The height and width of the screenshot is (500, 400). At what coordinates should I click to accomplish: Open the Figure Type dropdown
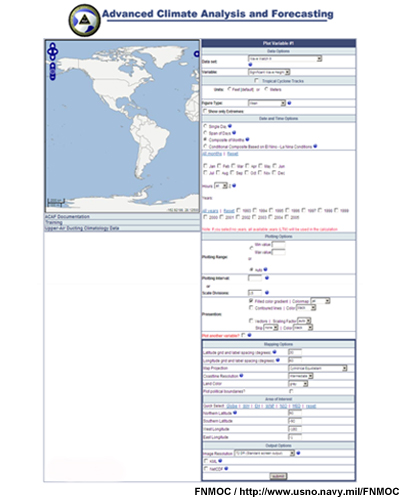(x=267, y=103)
